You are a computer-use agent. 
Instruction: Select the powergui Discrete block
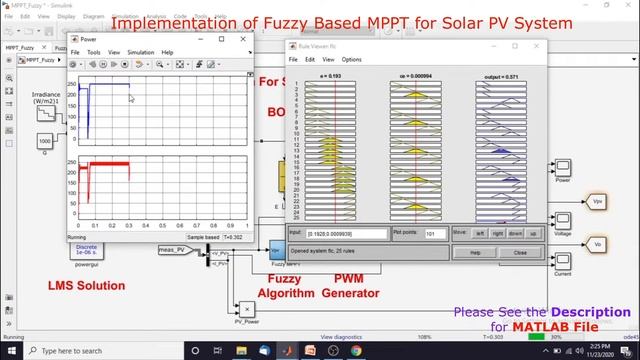(87, 250)
